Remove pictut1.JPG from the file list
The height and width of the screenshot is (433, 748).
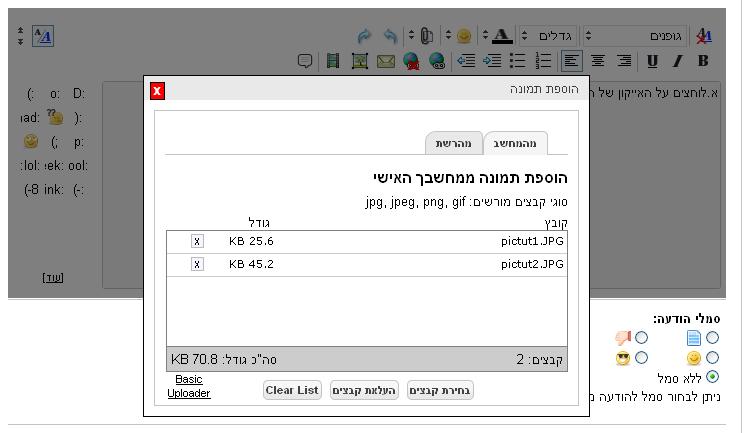click(197, 241)
